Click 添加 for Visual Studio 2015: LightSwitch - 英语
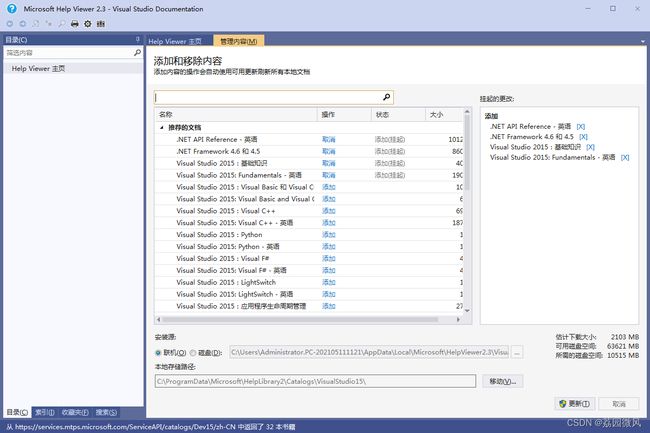This screenshot has width=650, height=433. (x=329, y=295)
